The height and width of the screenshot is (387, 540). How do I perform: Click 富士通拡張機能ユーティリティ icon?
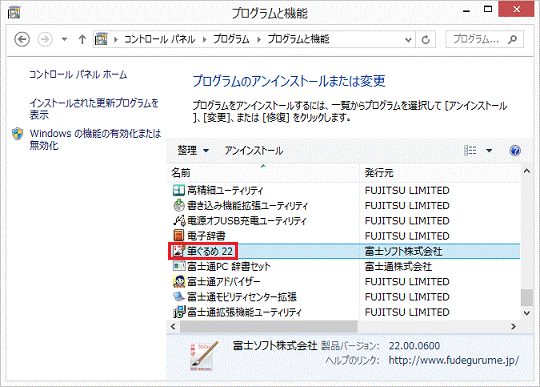(179, 312)
